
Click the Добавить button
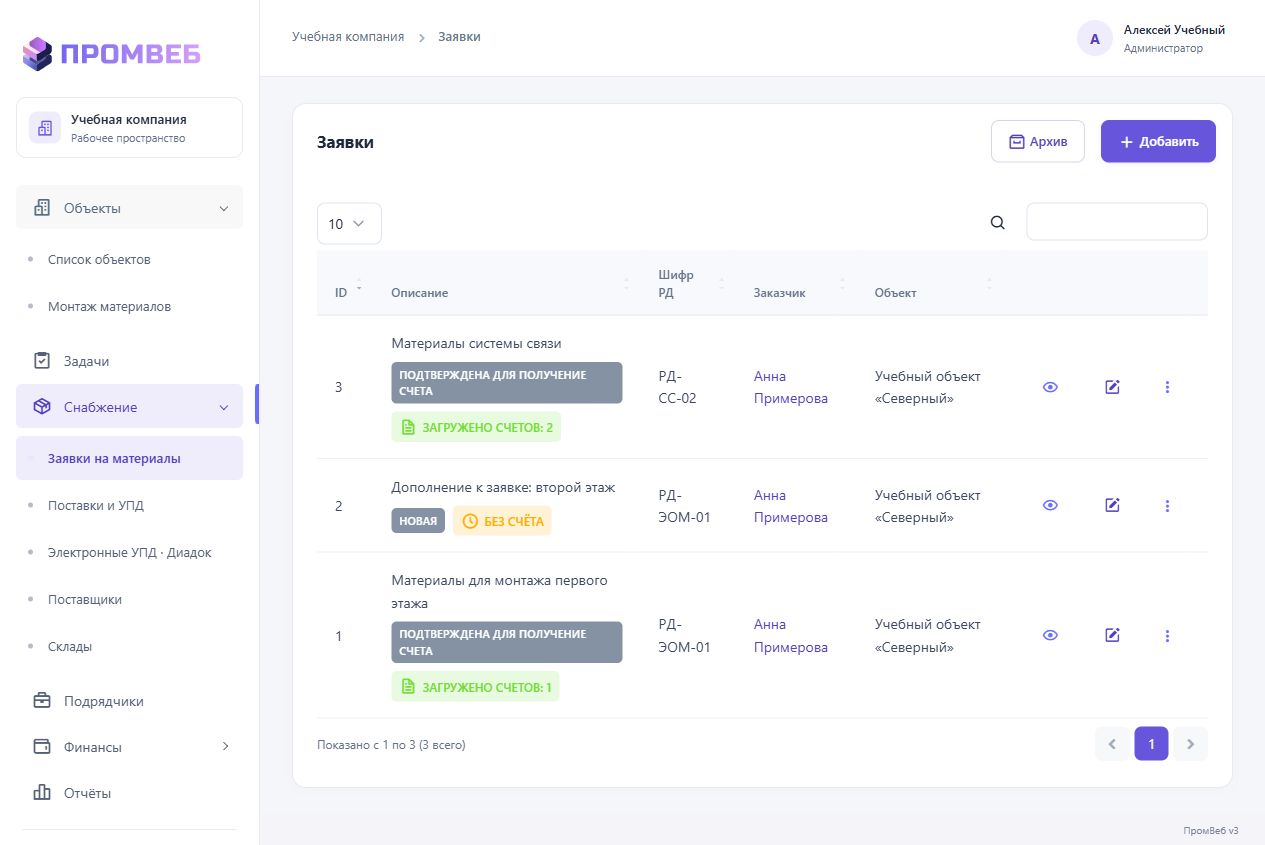[x=1158, y=141]
